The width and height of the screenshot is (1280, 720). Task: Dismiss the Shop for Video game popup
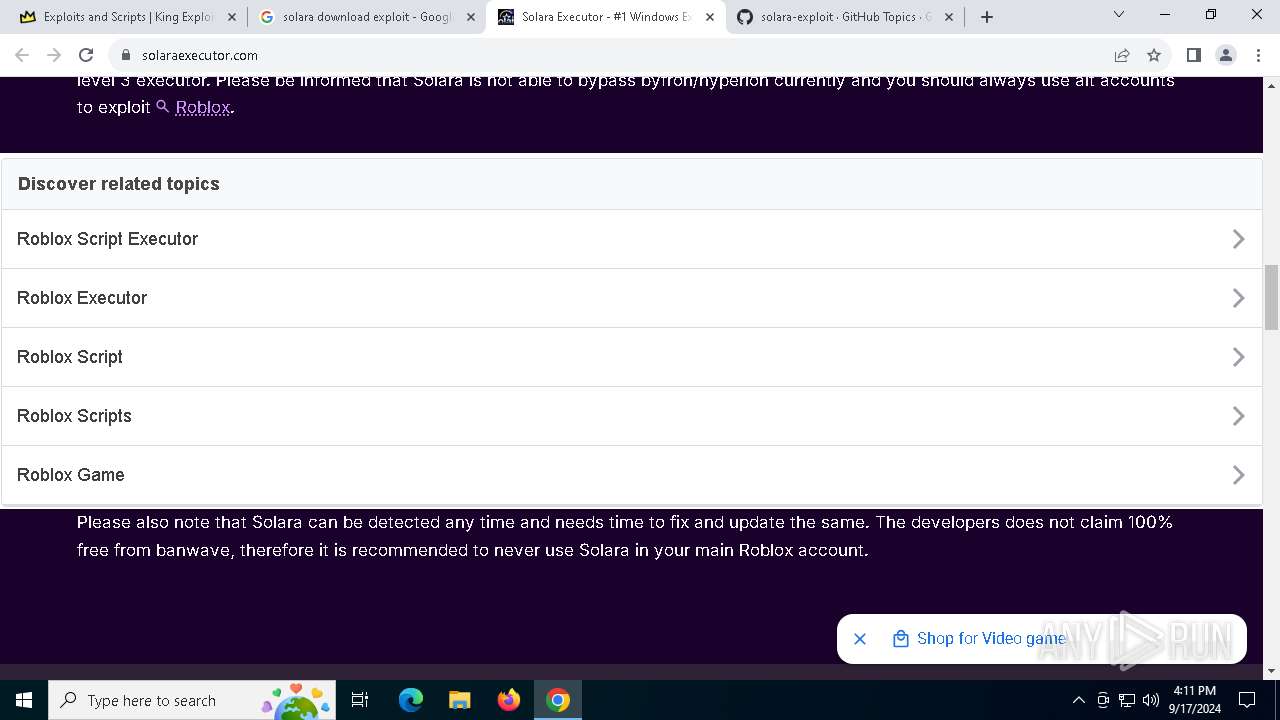pyautogui.click(x=860, y=638)
